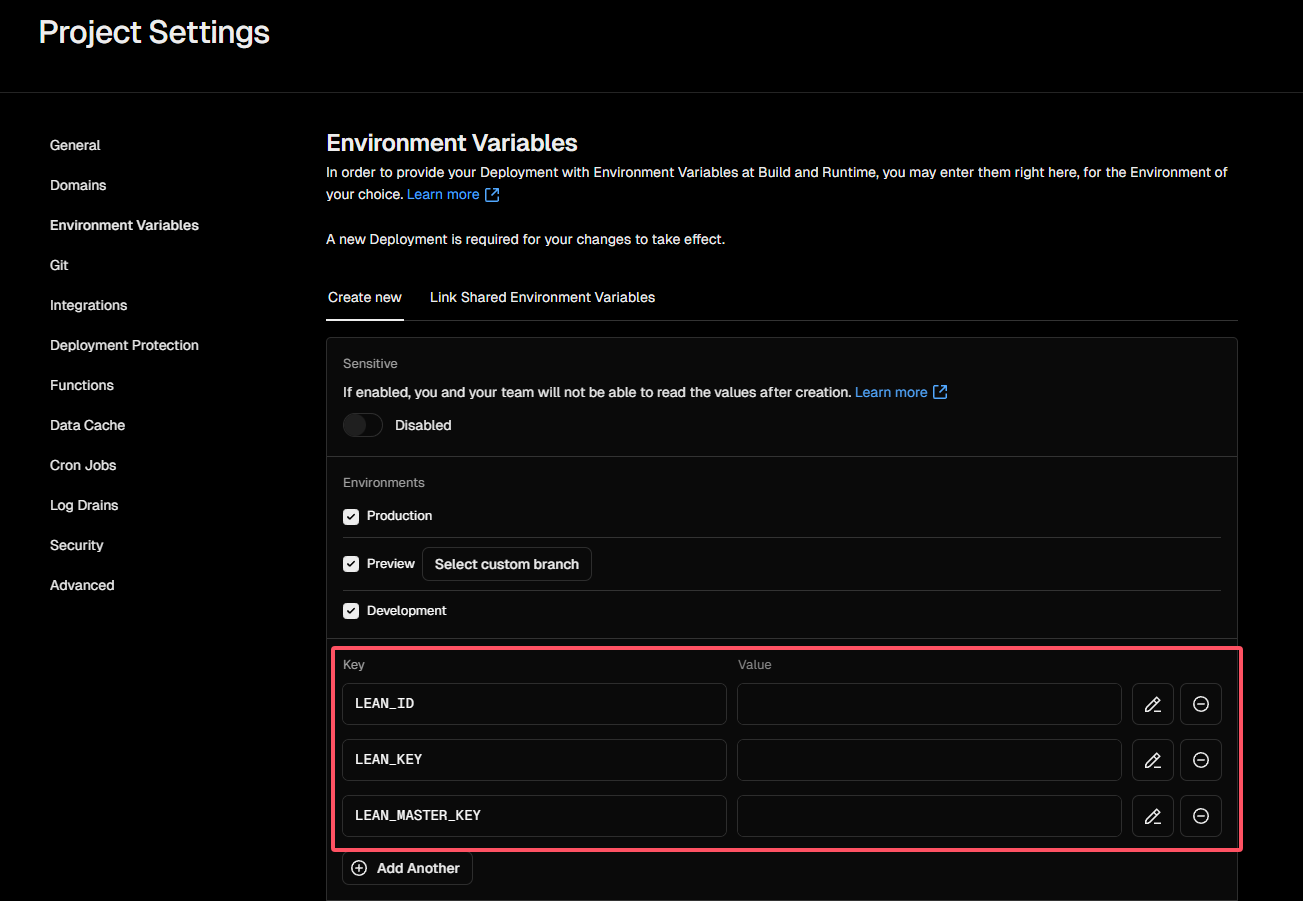
Task: Click the plus icon in Add Another
Action: (359, 868)
